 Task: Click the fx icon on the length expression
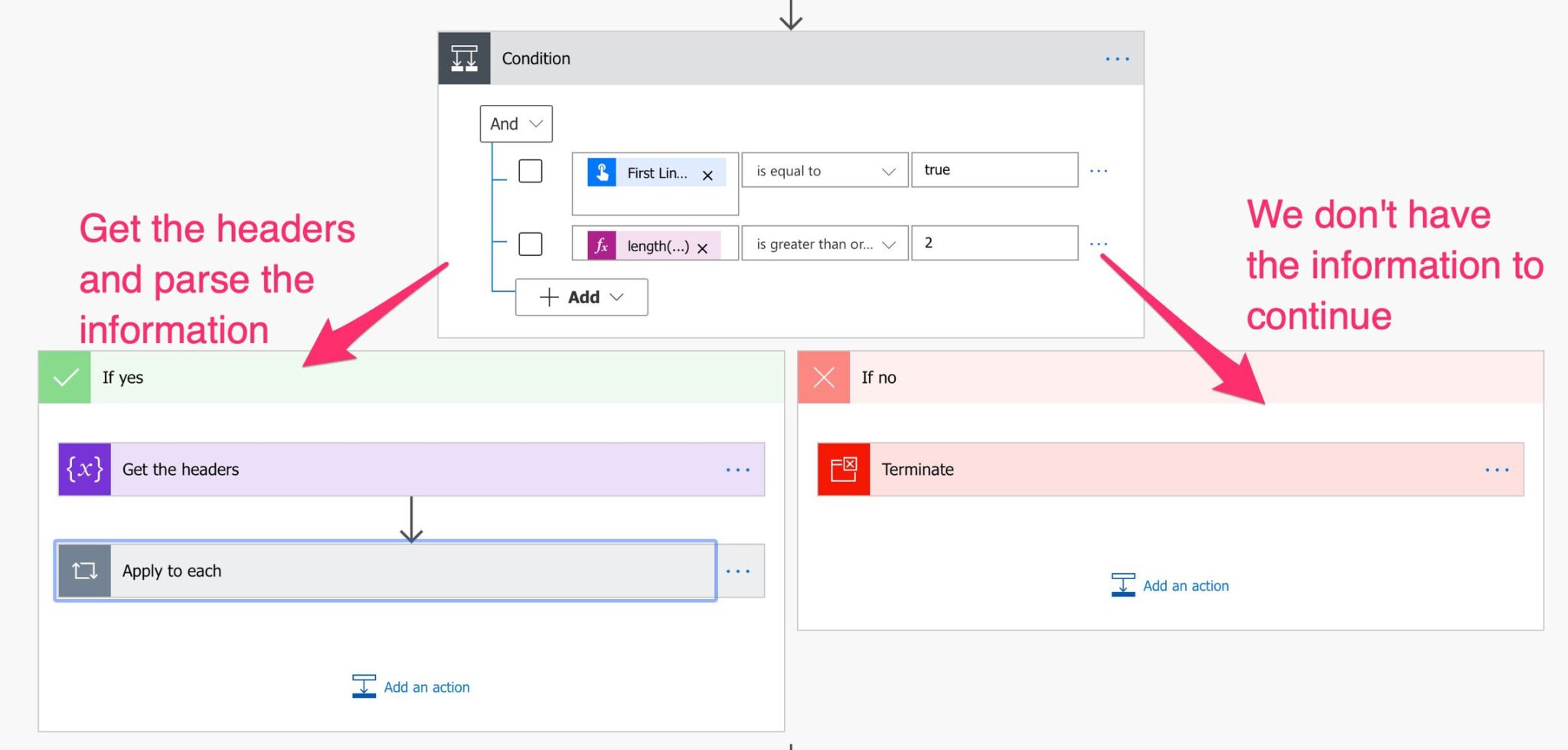coord(602,245)
